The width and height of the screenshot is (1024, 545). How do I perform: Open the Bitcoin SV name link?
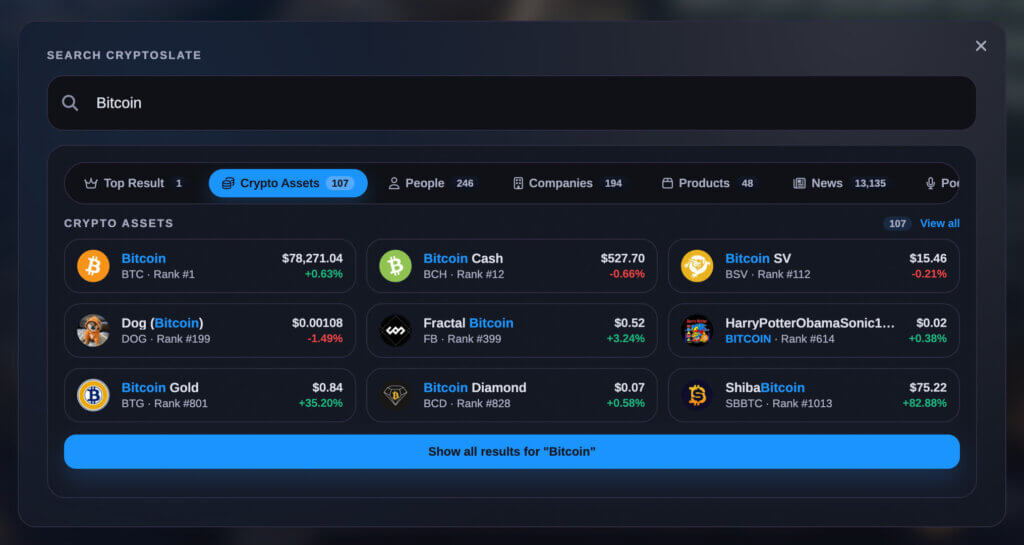pos(758,258)
